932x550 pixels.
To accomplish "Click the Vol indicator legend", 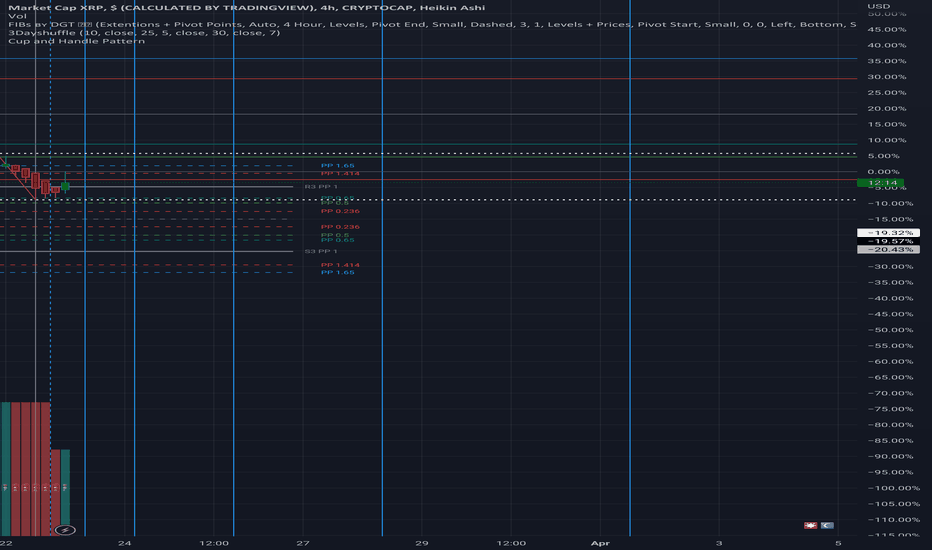I will tap(17, 16).
